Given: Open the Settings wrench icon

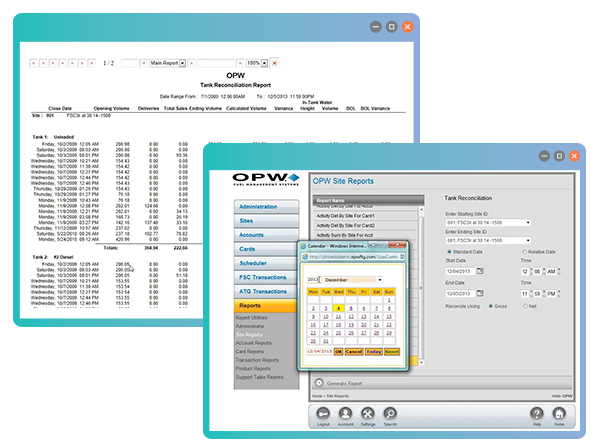Looking at the screenshot, I should tap(367, 414).
